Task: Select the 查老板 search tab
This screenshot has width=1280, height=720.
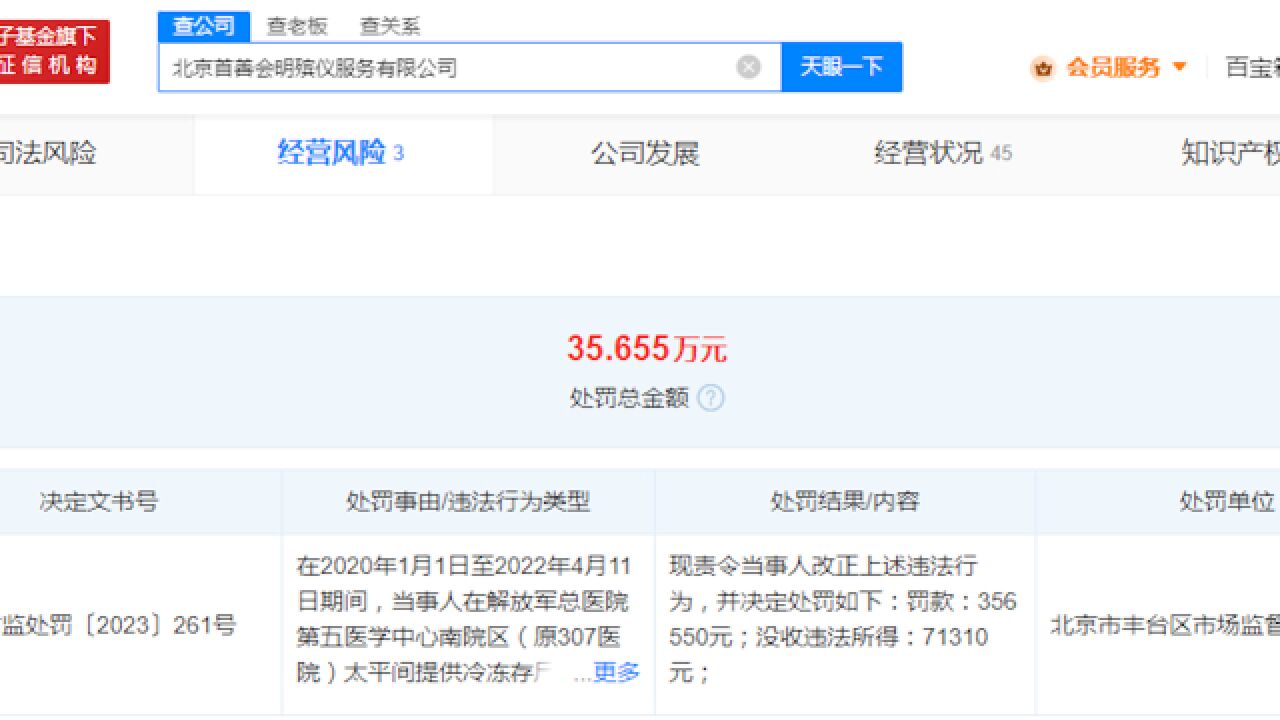Action: click(297, 27)
